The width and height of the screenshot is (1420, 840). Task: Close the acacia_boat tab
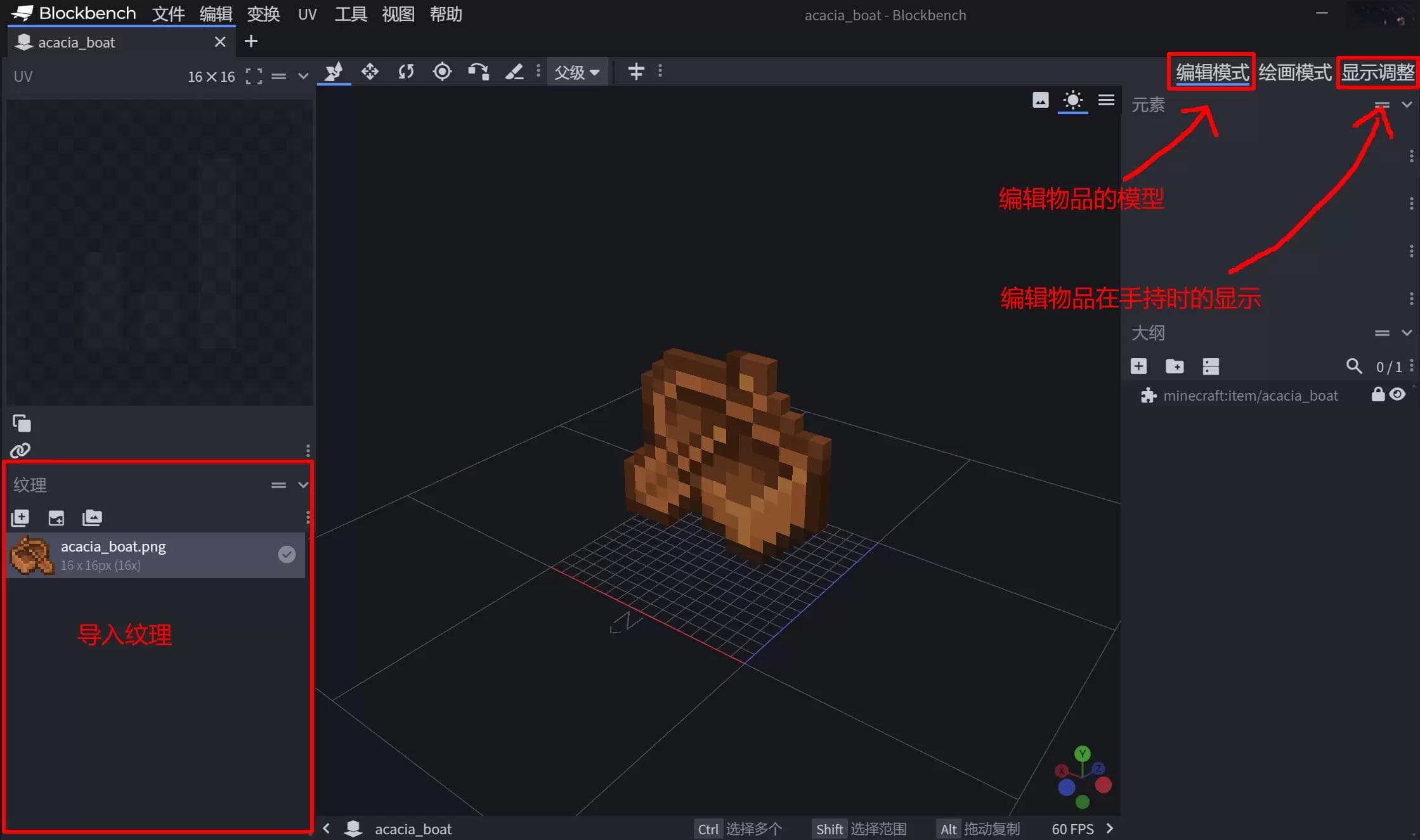click(220, 42)
